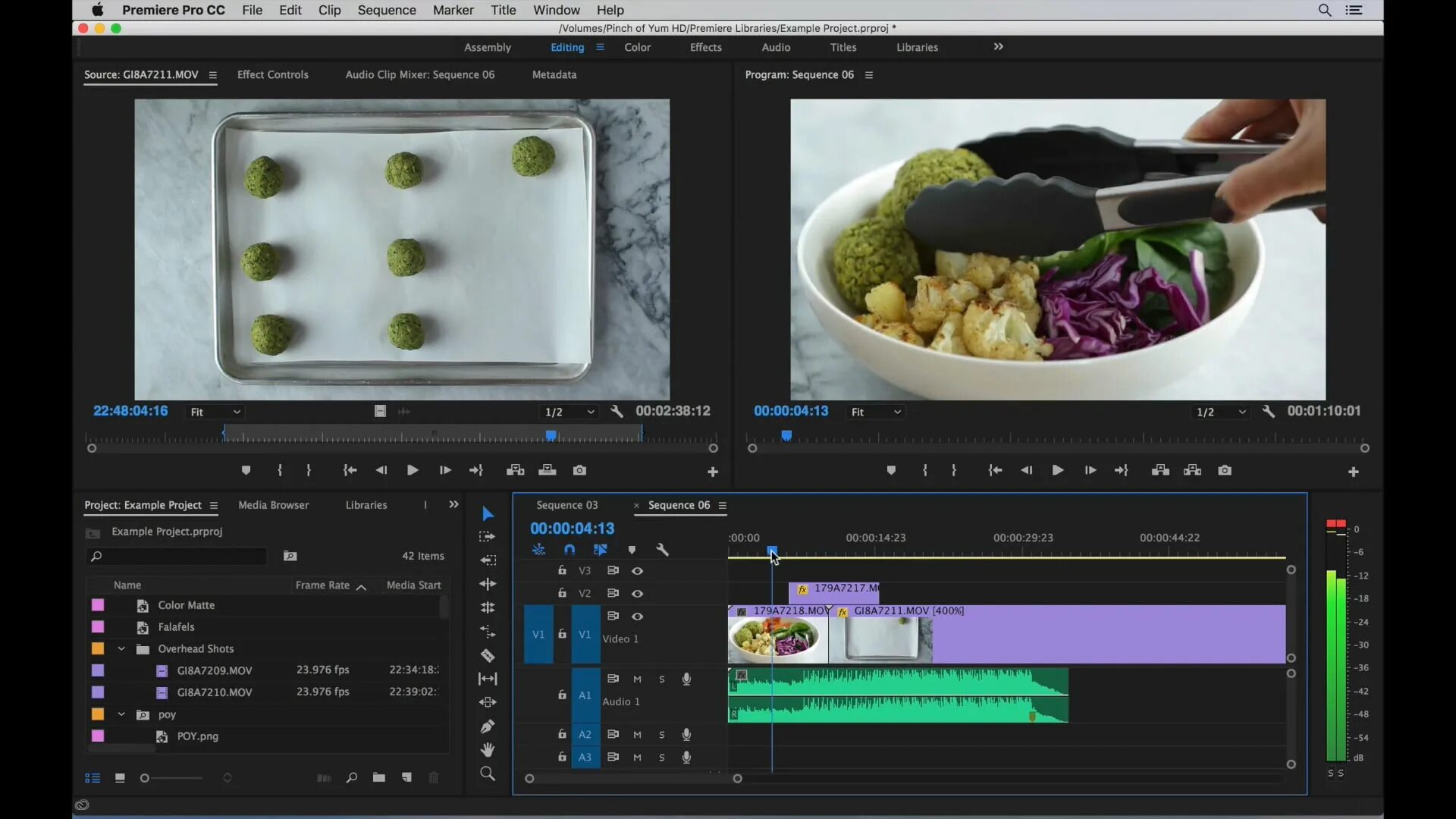
Task: Click the Export Frame camera icon in Program monitor
Action: click(1224, 470)
